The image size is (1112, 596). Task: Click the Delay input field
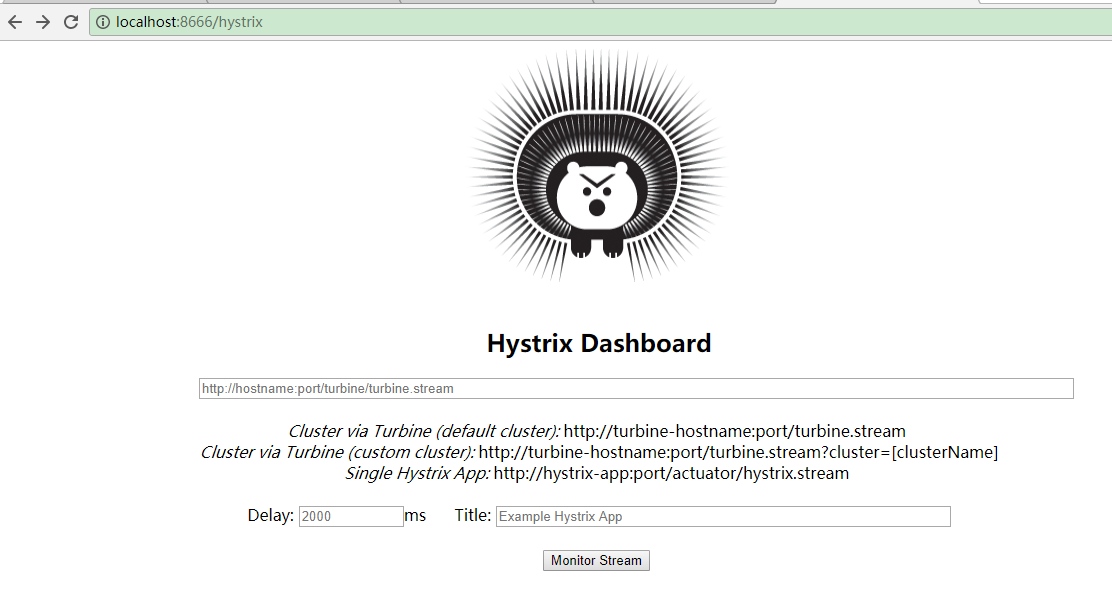pos(351,517)
